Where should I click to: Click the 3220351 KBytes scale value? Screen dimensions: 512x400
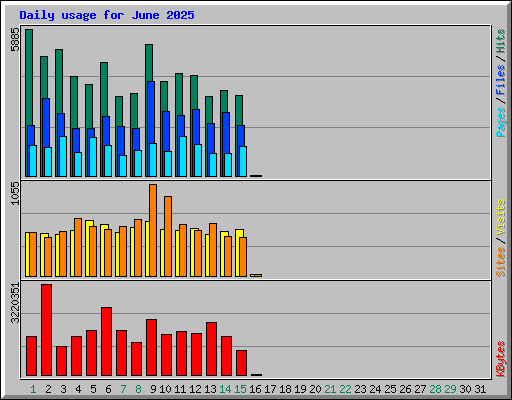click(x=15, y=303)
